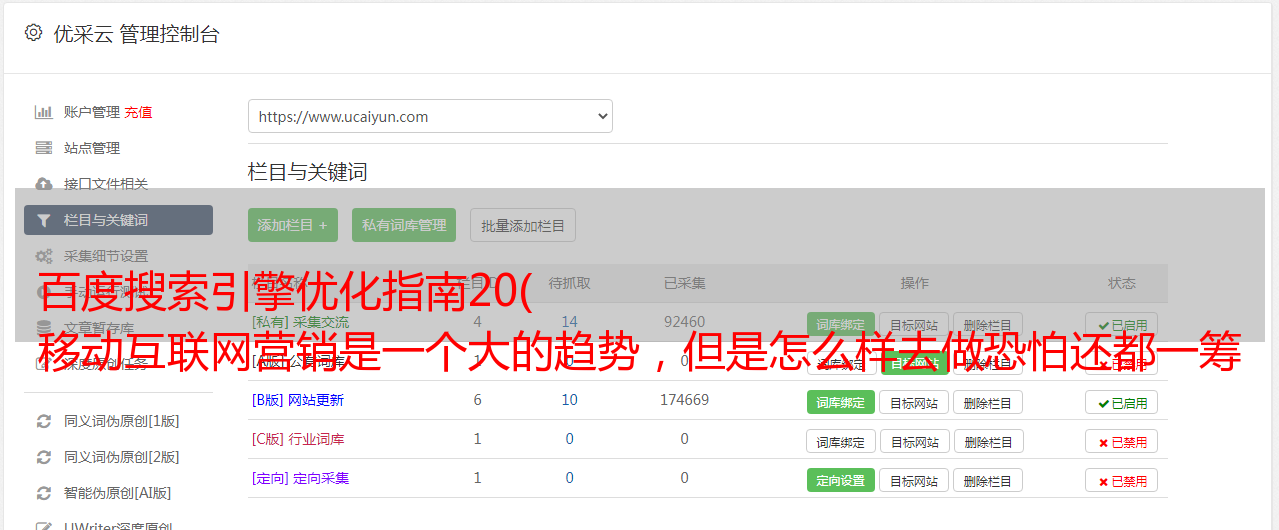Screen dimensions: 1279x530
Task: Click the 私有词库管理 button
Action: (404, 225)
